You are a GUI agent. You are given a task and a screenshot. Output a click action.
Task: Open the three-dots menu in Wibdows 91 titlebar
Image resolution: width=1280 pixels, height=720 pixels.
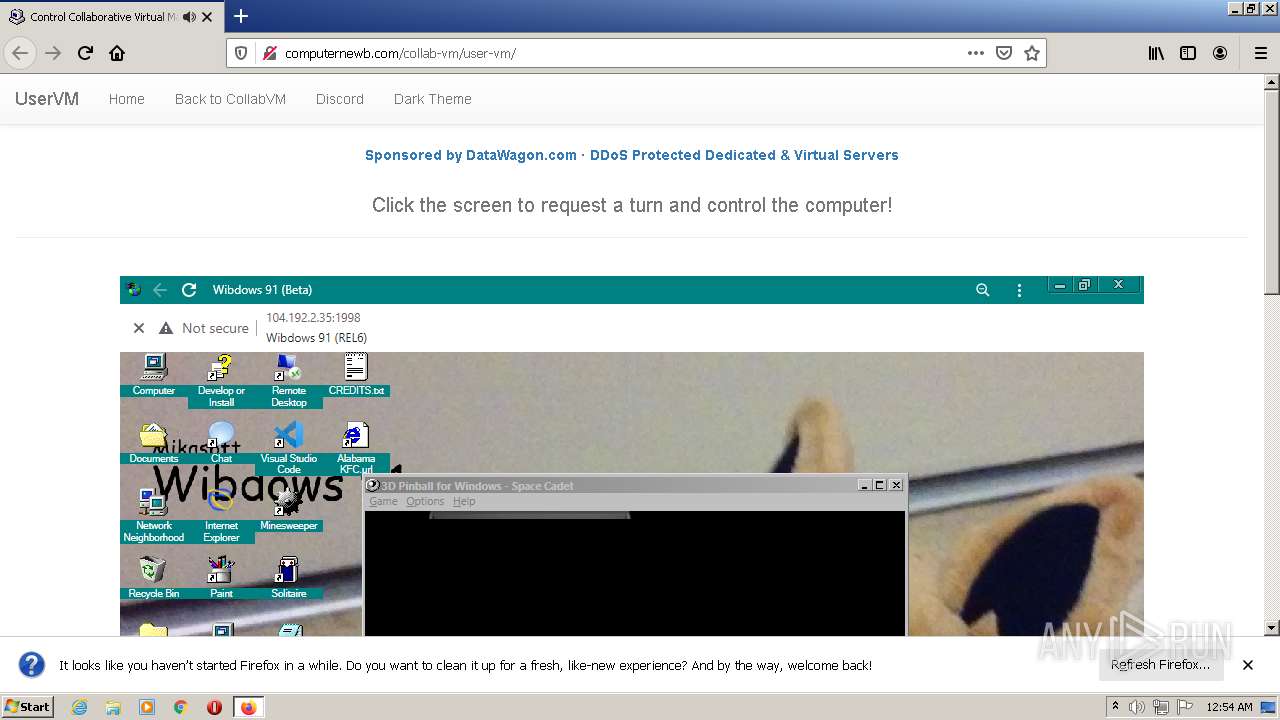[1019, 290]
